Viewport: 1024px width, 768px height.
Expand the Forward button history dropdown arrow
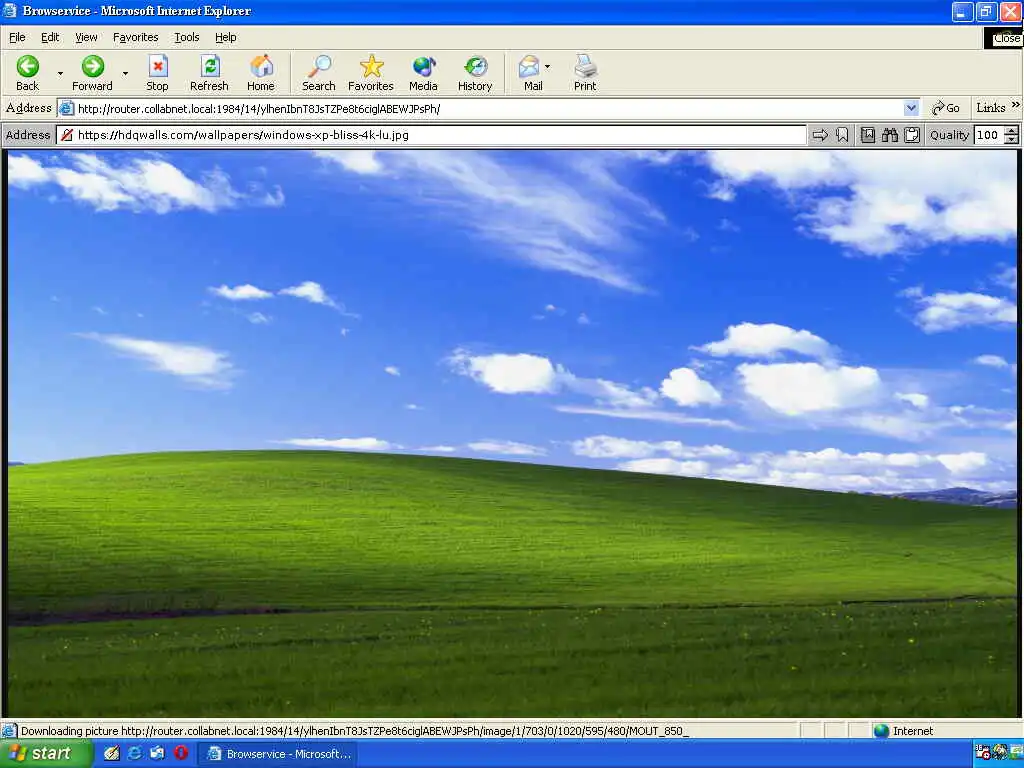point(125,73)
